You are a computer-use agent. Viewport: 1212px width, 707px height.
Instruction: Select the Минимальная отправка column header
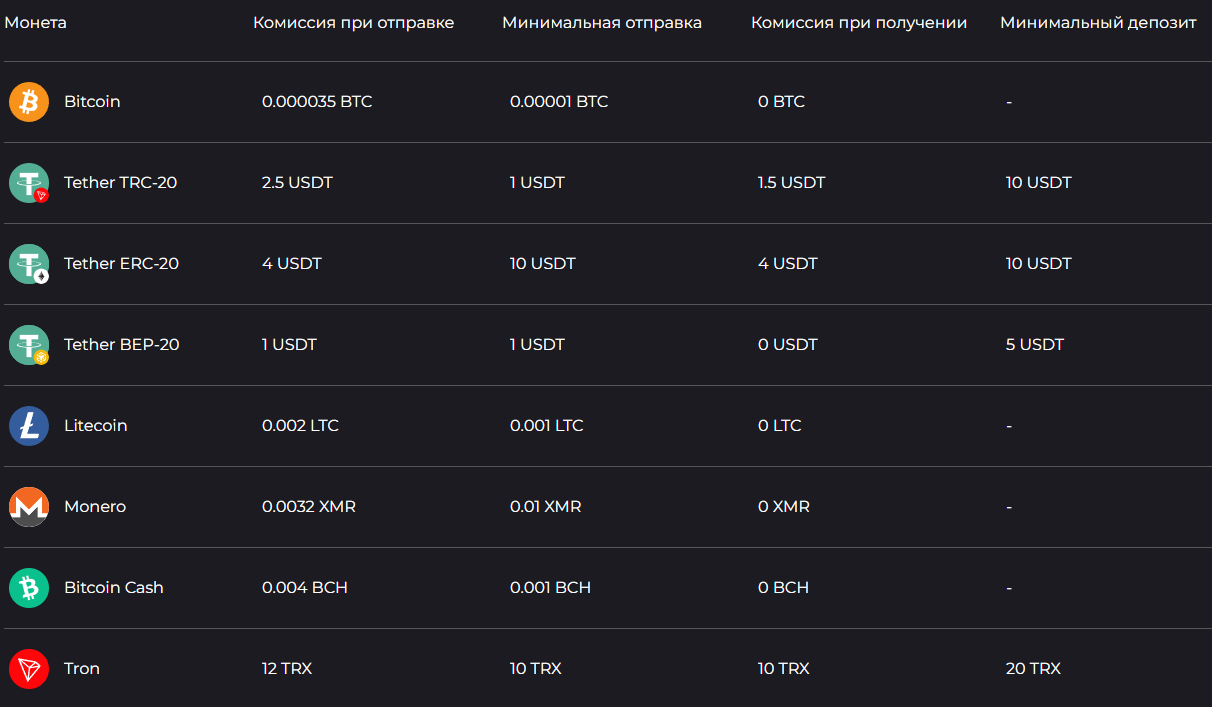(602, 23)
